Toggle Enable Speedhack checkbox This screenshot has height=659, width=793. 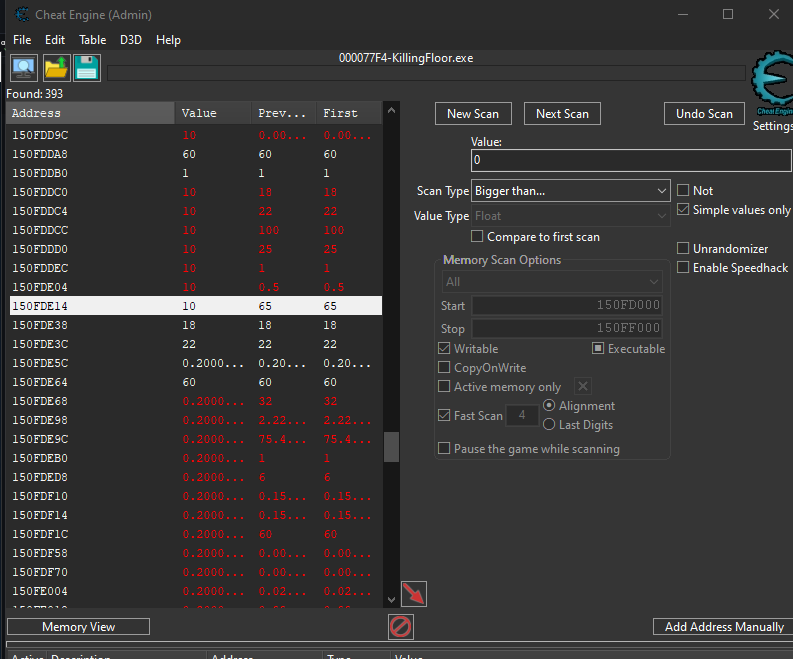click(x=683, y=267)
